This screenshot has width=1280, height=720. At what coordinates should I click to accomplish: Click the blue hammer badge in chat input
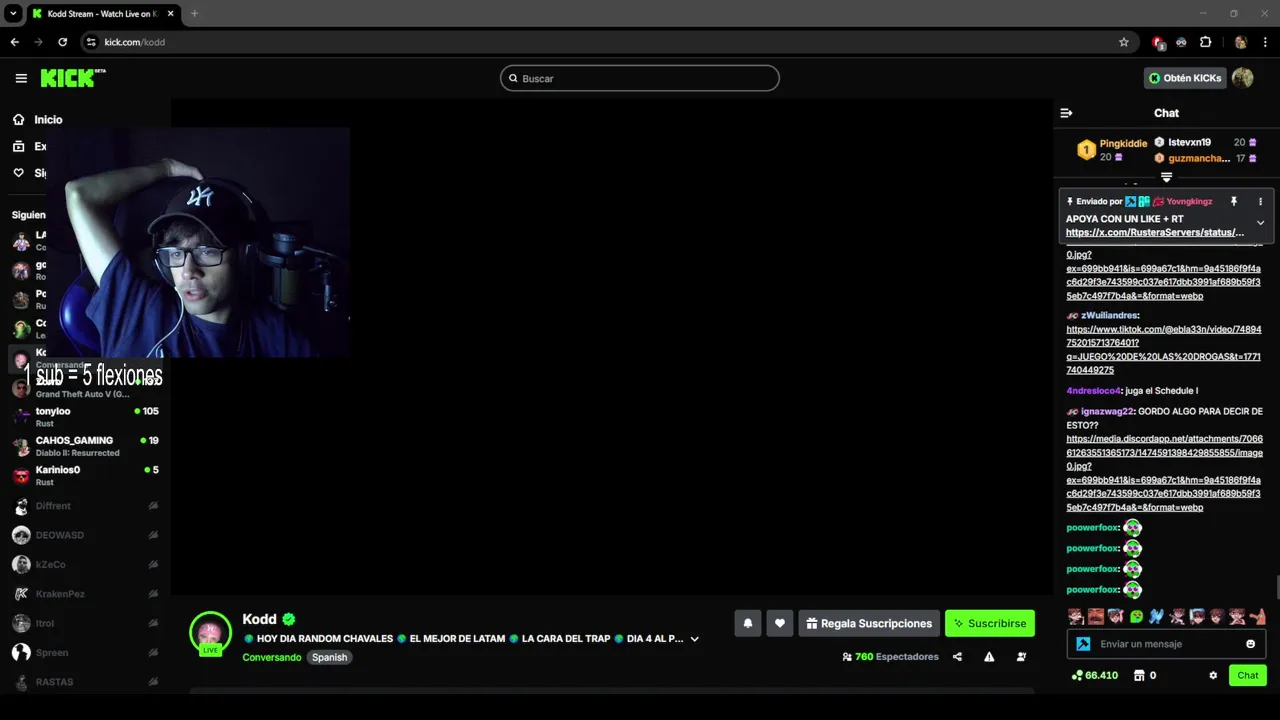[1083, 644]
